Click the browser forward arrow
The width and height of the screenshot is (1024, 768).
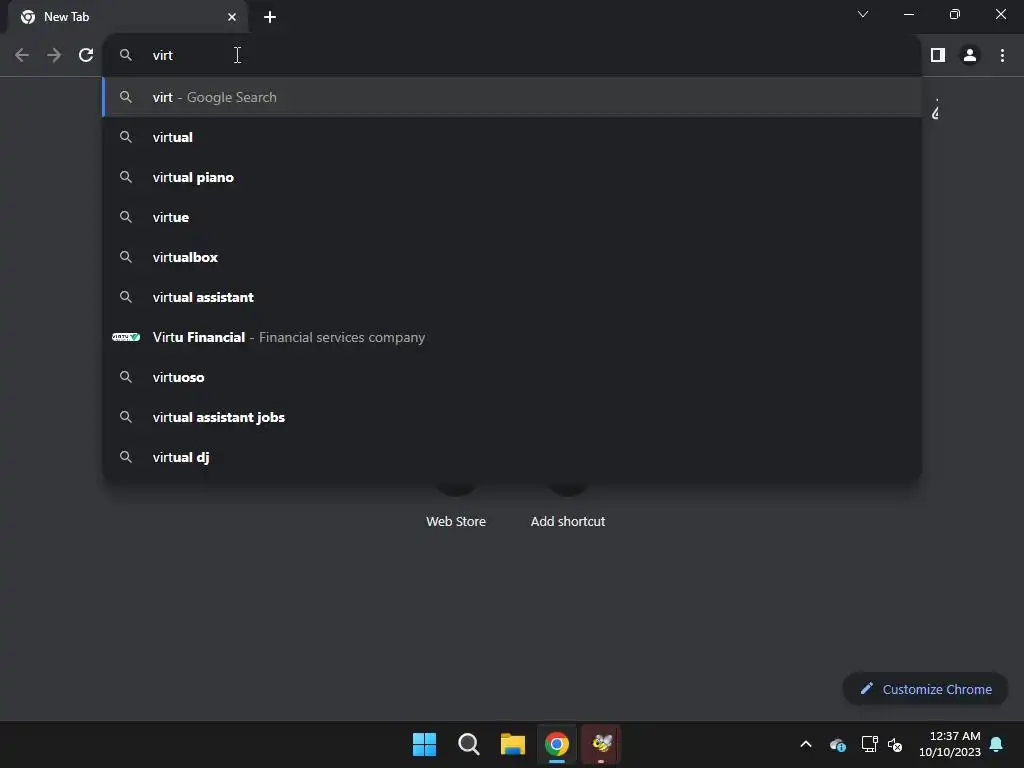click(54, 55)
